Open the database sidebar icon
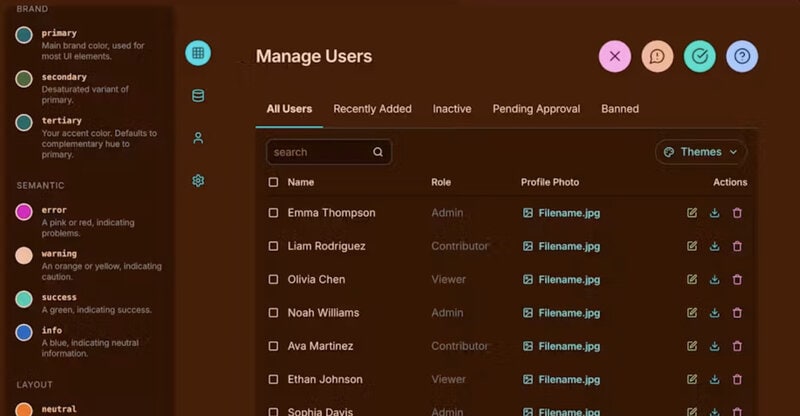 198,95
